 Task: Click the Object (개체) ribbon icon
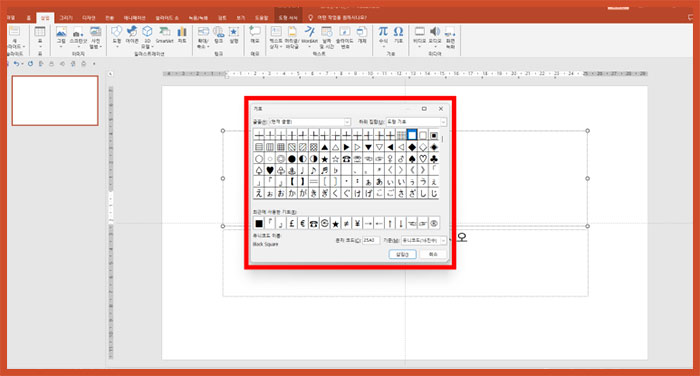point(362,31)
